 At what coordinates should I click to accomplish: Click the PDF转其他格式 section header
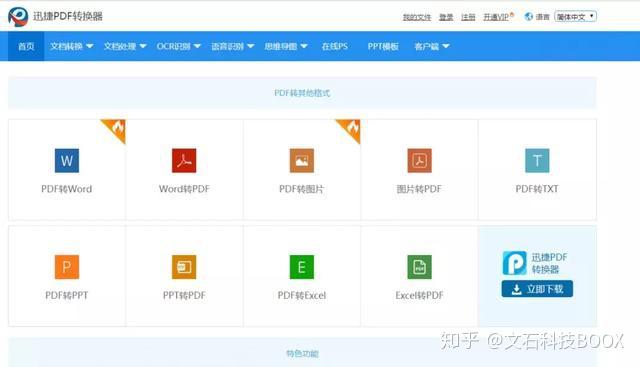(x=302, y=93)
